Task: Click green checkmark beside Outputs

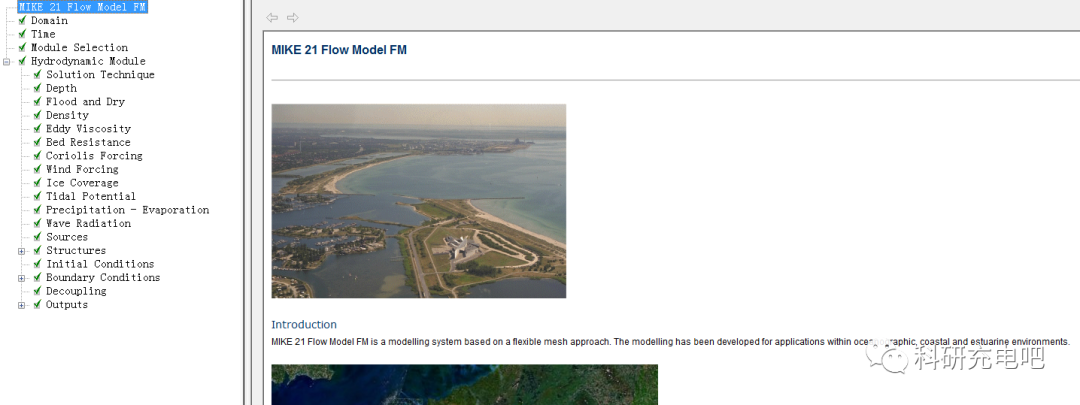Action: click(x=37, y=304)
